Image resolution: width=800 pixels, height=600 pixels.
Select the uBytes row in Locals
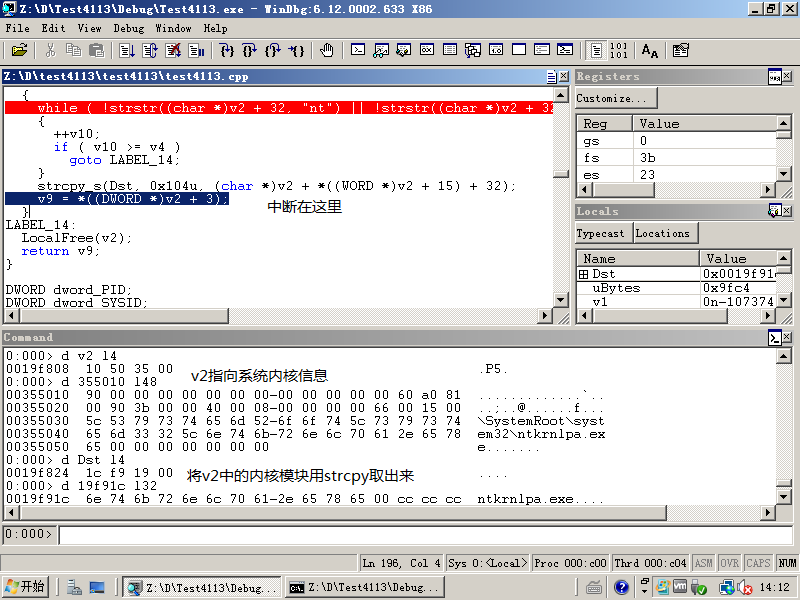[677, 288]
